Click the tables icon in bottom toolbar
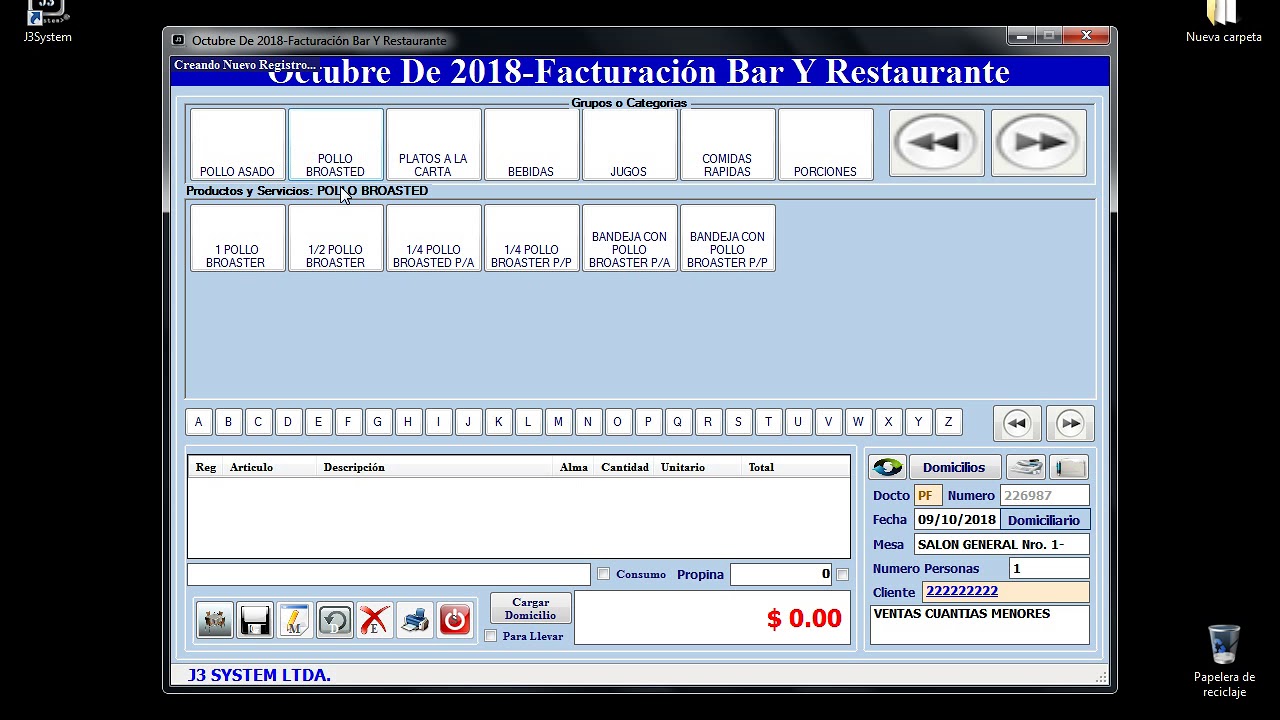This screenshot has width=1280, height=720. click(x=215, y=620)
